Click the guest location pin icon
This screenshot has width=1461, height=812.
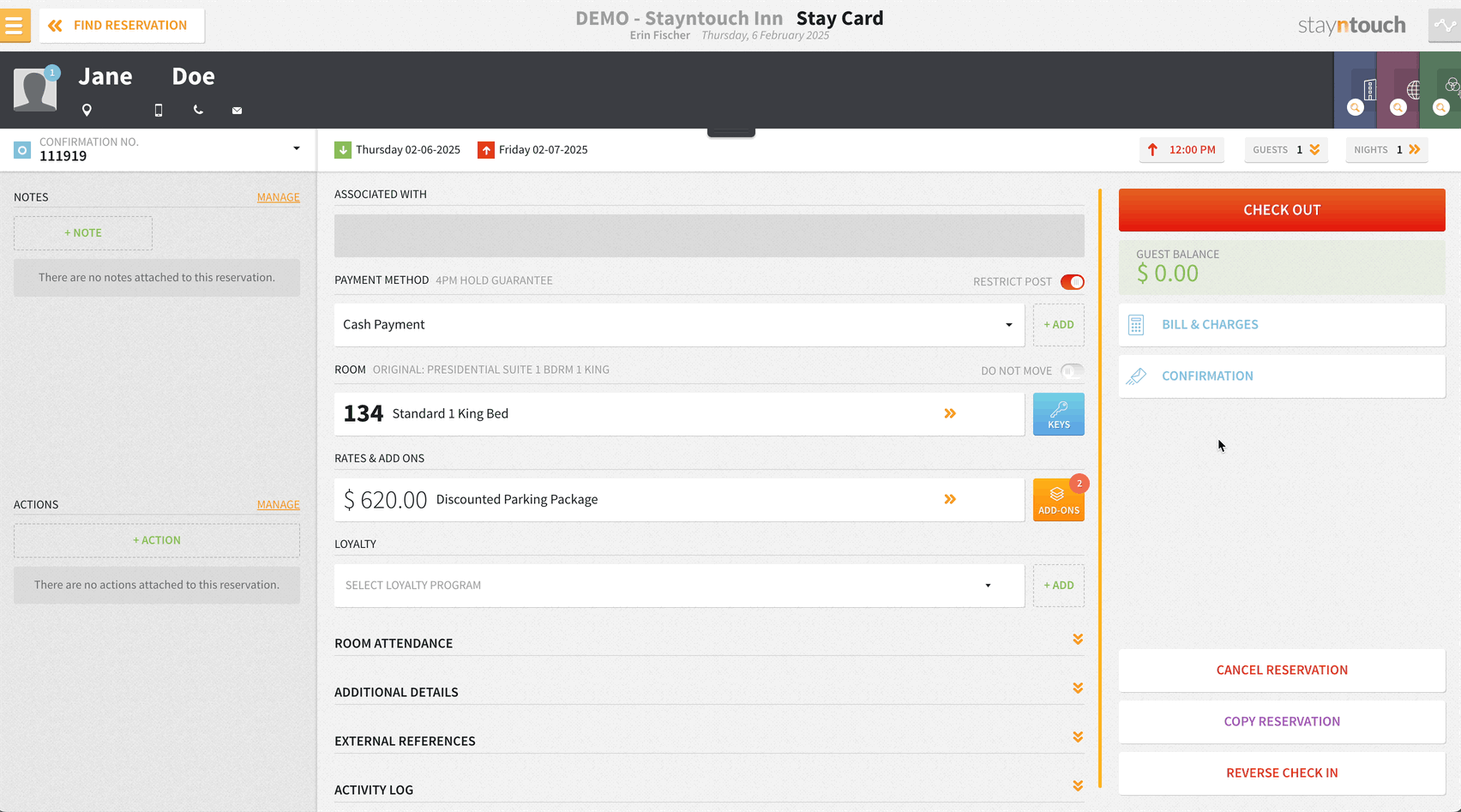(87, 110)
